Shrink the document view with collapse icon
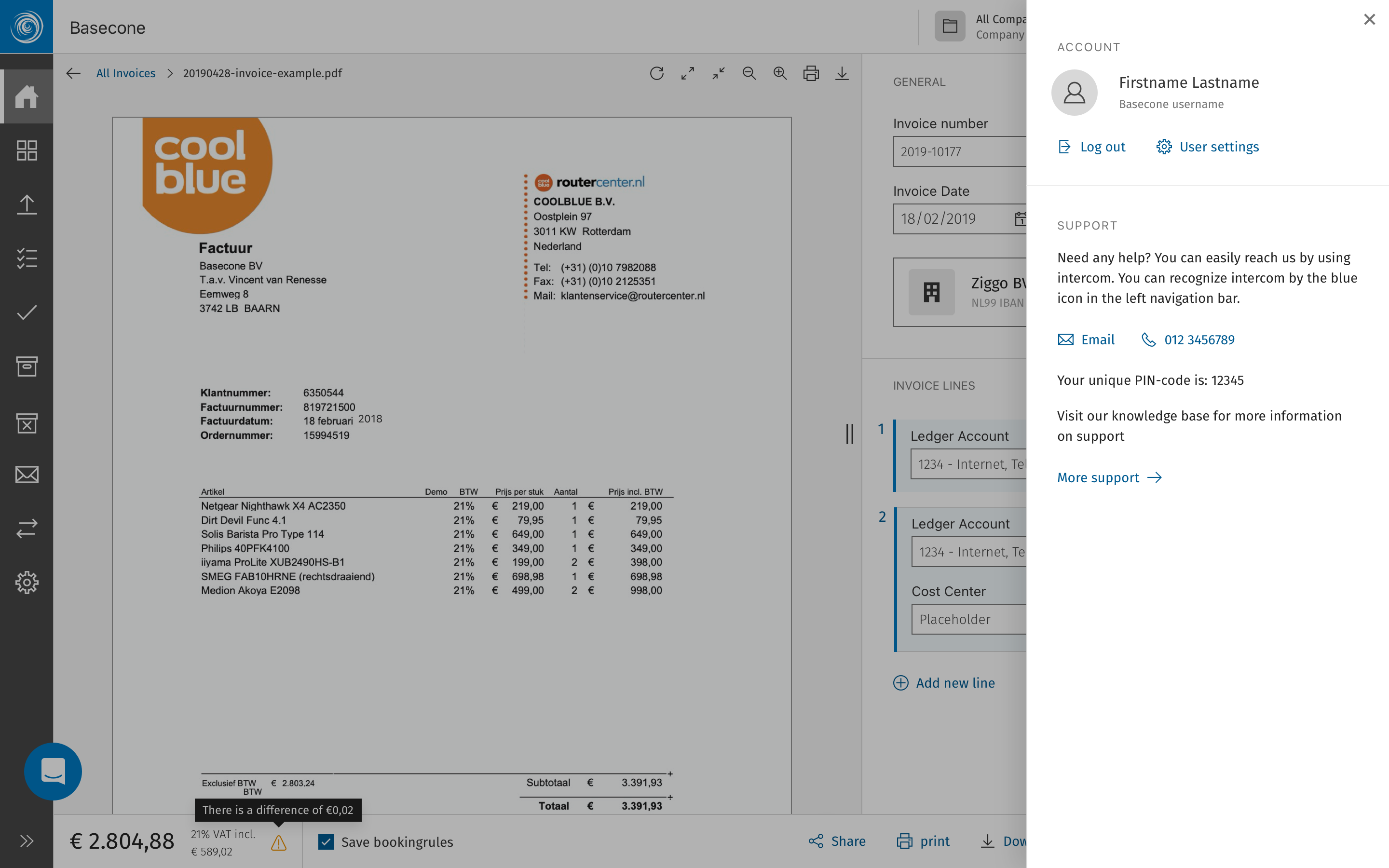 [719, 73]
